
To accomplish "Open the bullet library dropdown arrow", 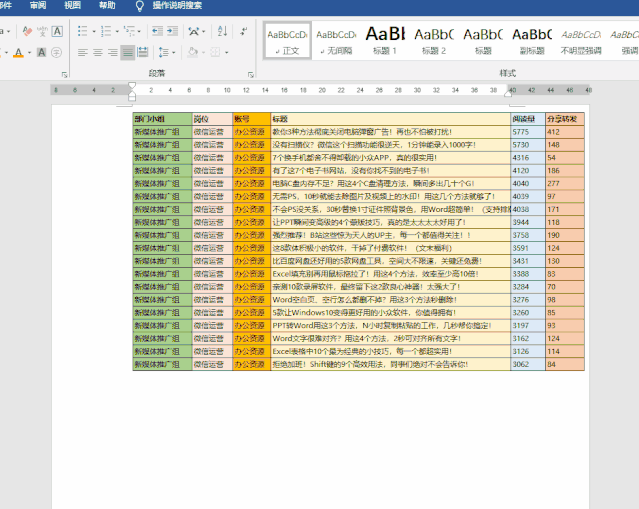I will pos(94,31).
